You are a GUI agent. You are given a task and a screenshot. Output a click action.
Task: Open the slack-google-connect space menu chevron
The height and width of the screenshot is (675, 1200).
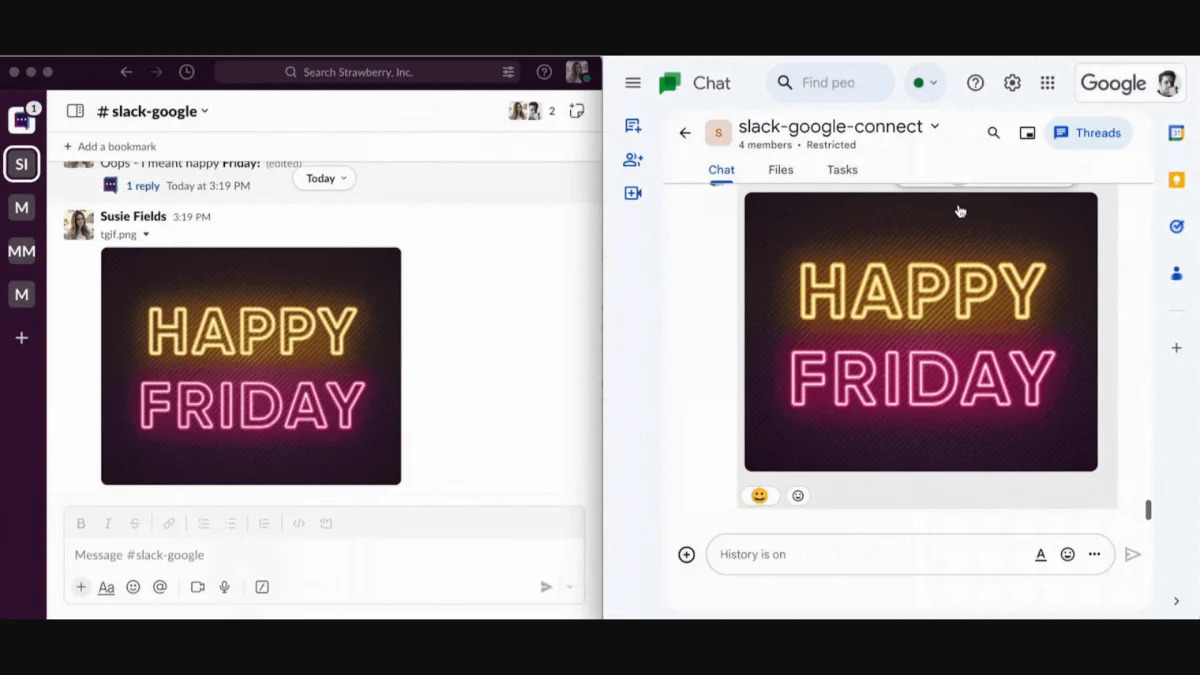(935, 126)
